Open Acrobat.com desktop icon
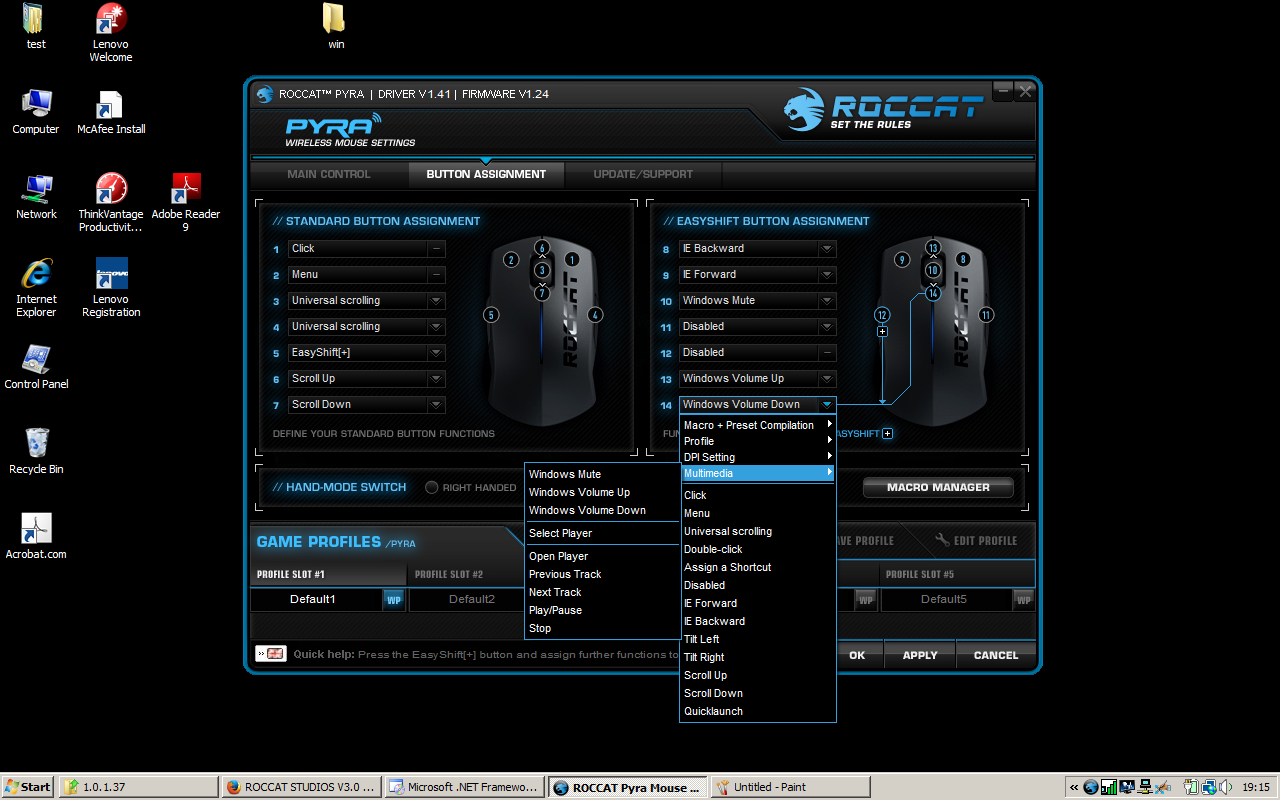This screenshot has height=800, width=1280. [36, 537]
